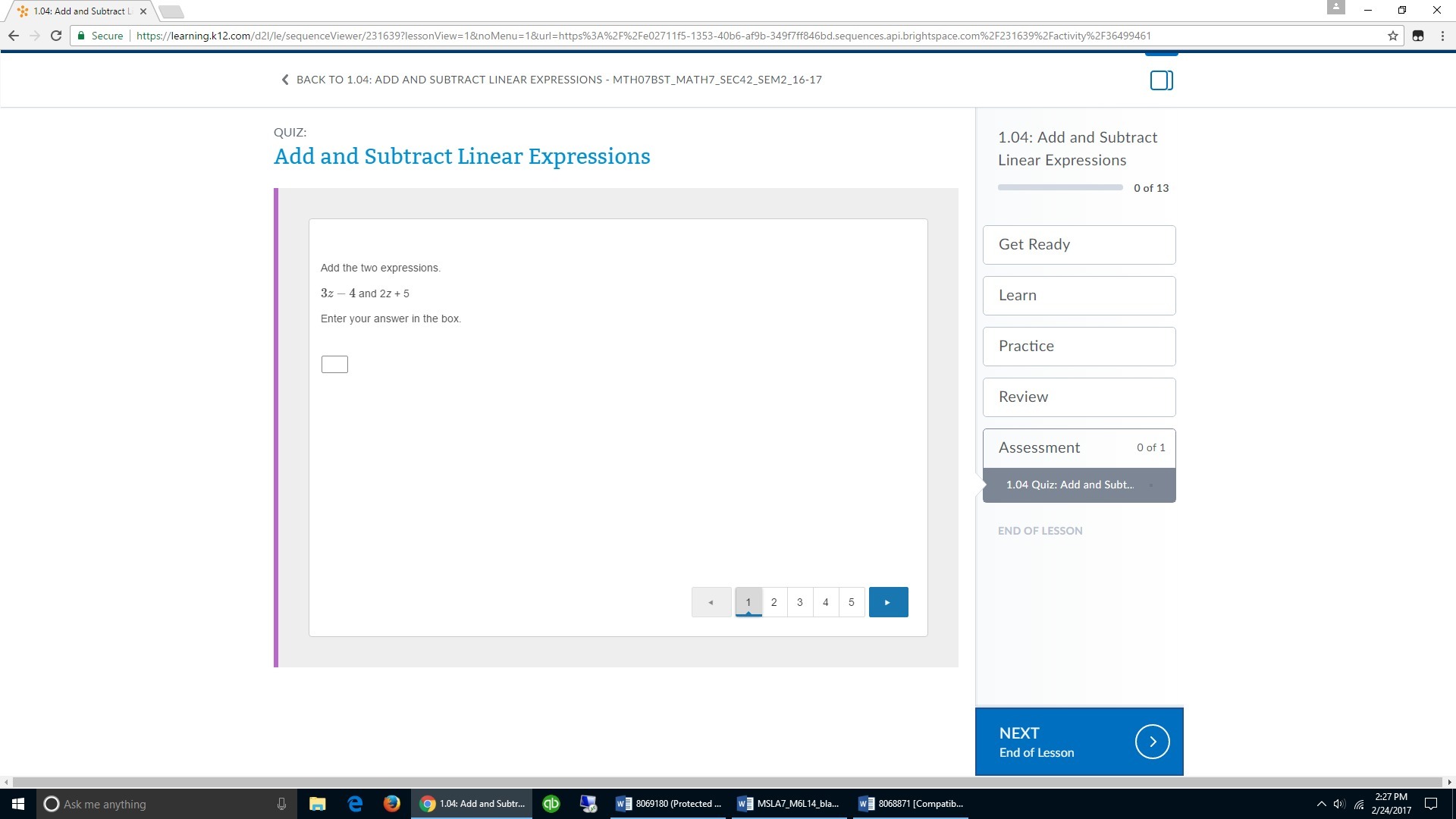Bookmark page with star icon
The width and height of the screenshot is (1456, 819).
click(x=1392, y=36)
